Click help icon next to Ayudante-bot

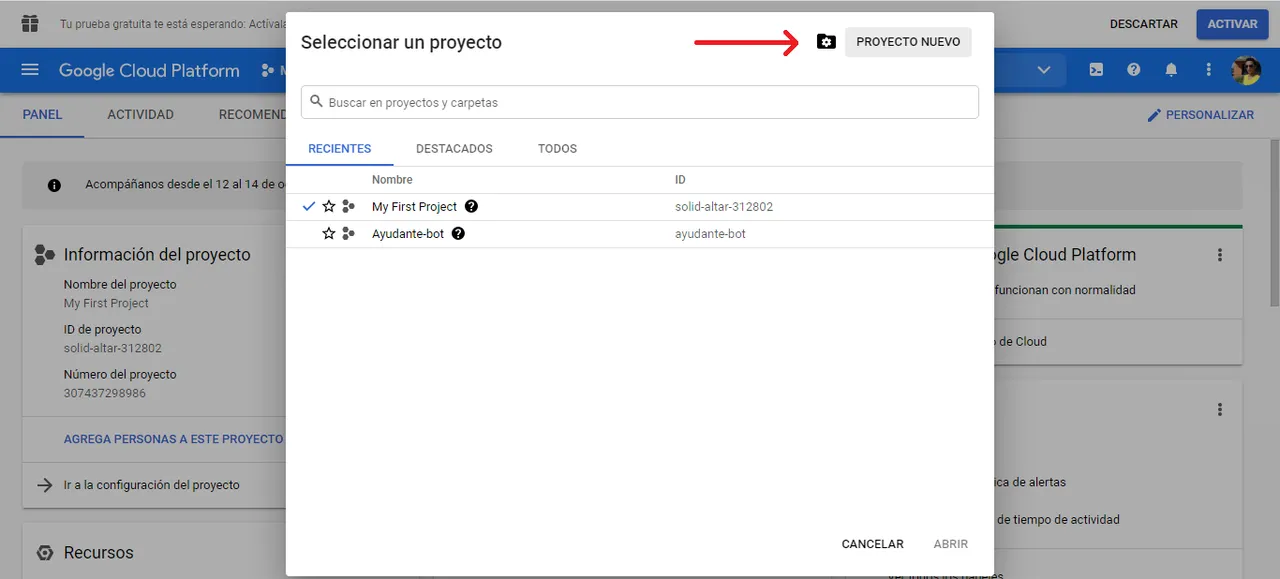(458, 233)
